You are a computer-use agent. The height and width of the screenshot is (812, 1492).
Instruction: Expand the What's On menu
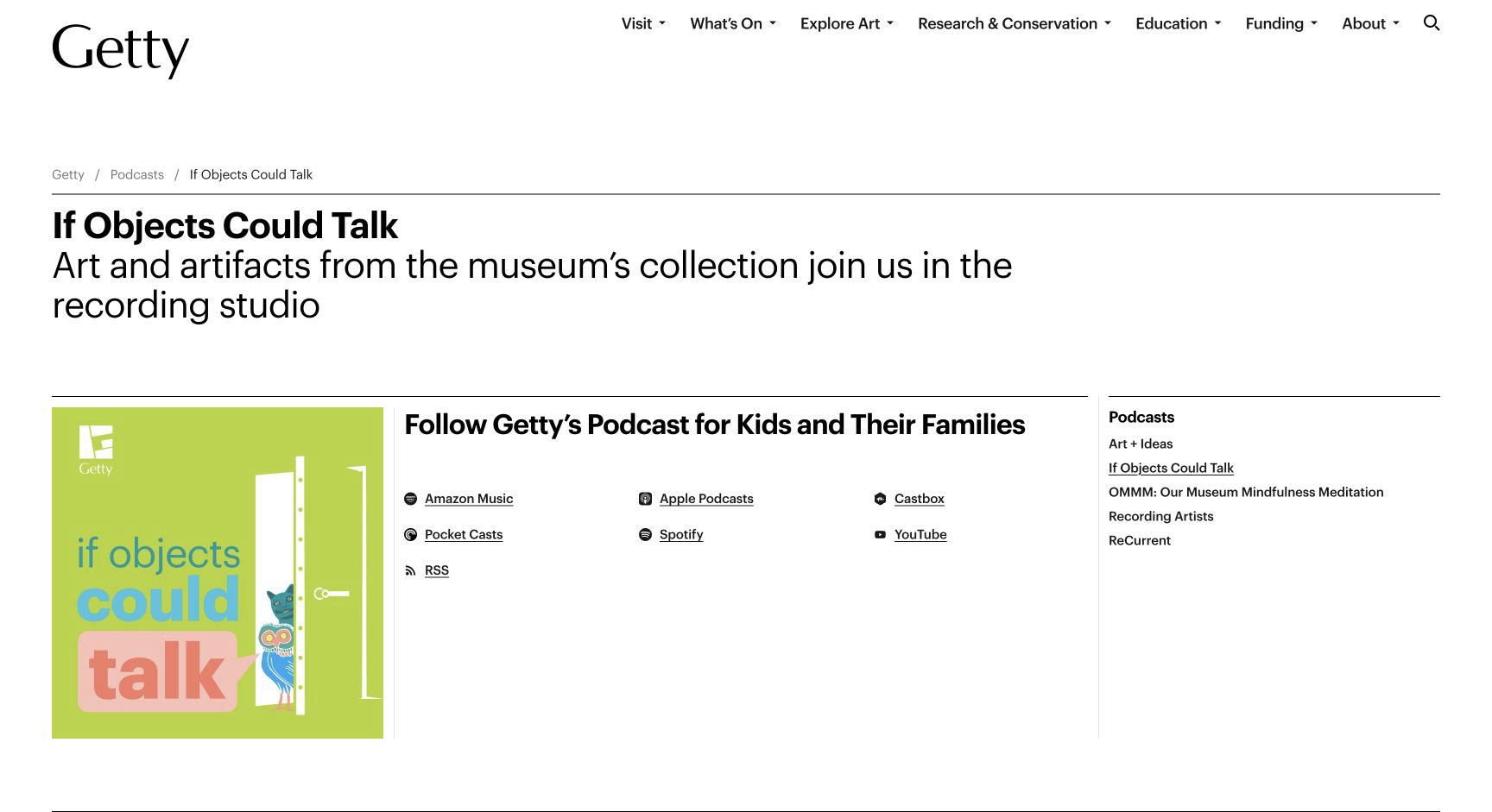tap(733, 23)
